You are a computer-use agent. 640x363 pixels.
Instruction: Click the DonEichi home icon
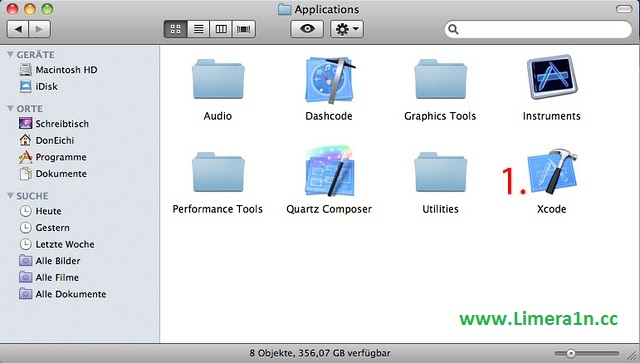25,140
